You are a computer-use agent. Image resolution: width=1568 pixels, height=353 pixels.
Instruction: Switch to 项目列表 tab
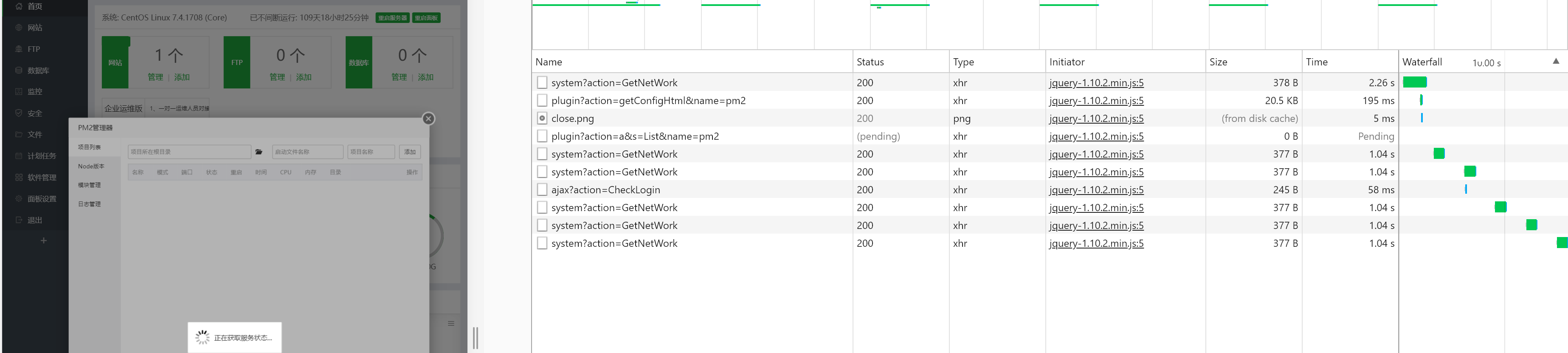(90, 147)
